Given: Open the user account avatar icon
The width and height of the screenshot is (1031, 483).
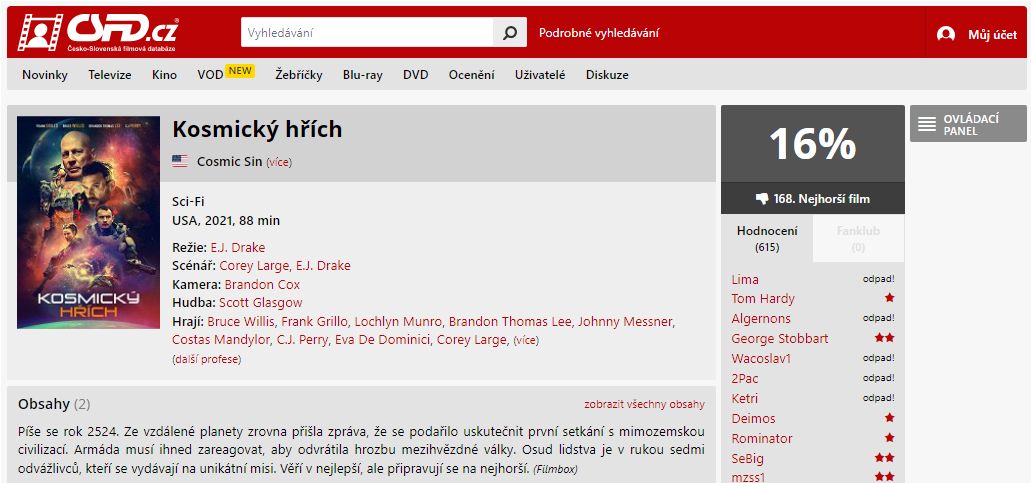Looking at the screenshot, I should click(946, 34).
